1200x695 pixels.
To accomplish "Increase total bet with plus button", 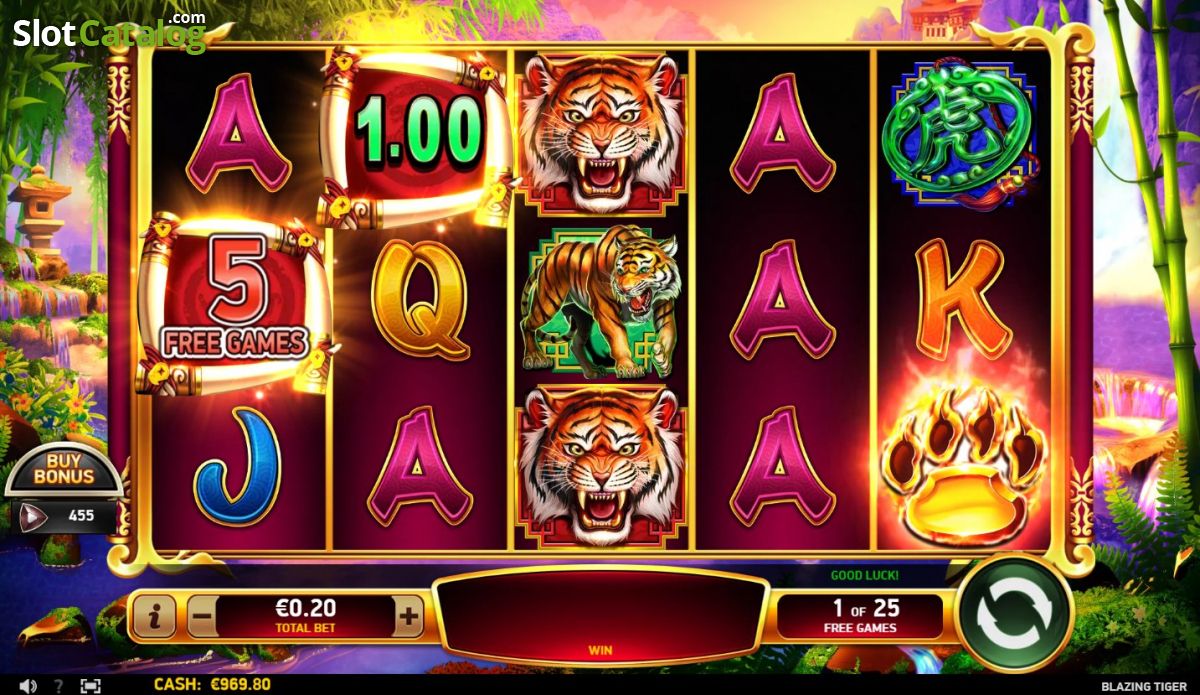I will pos(408,617).
